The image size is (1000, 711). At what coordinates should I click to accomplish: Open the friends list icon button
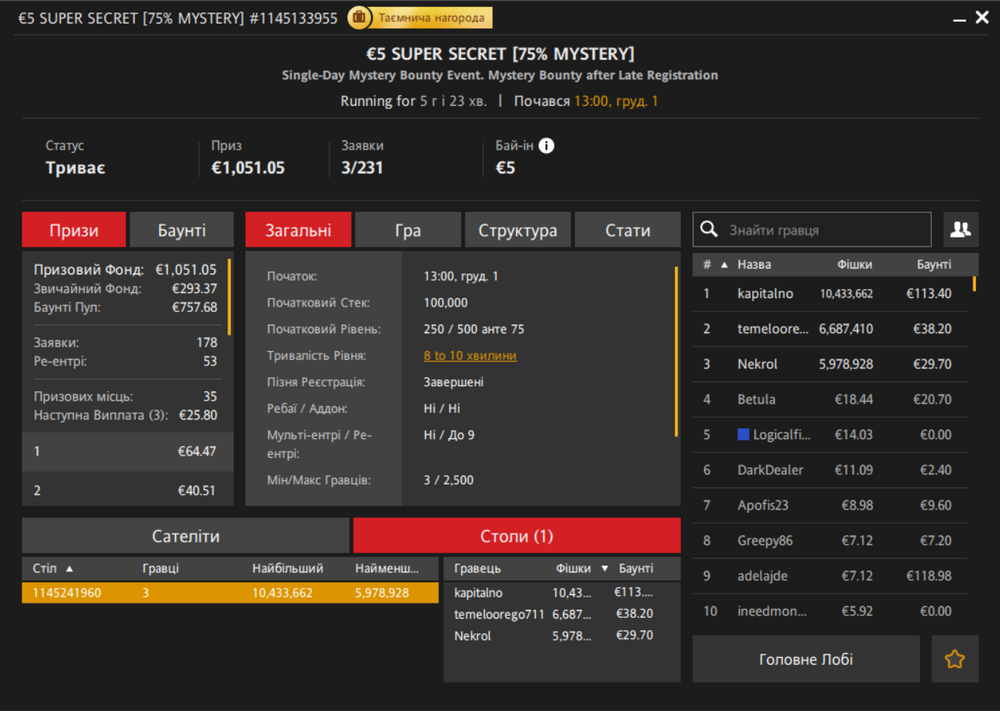960,230
